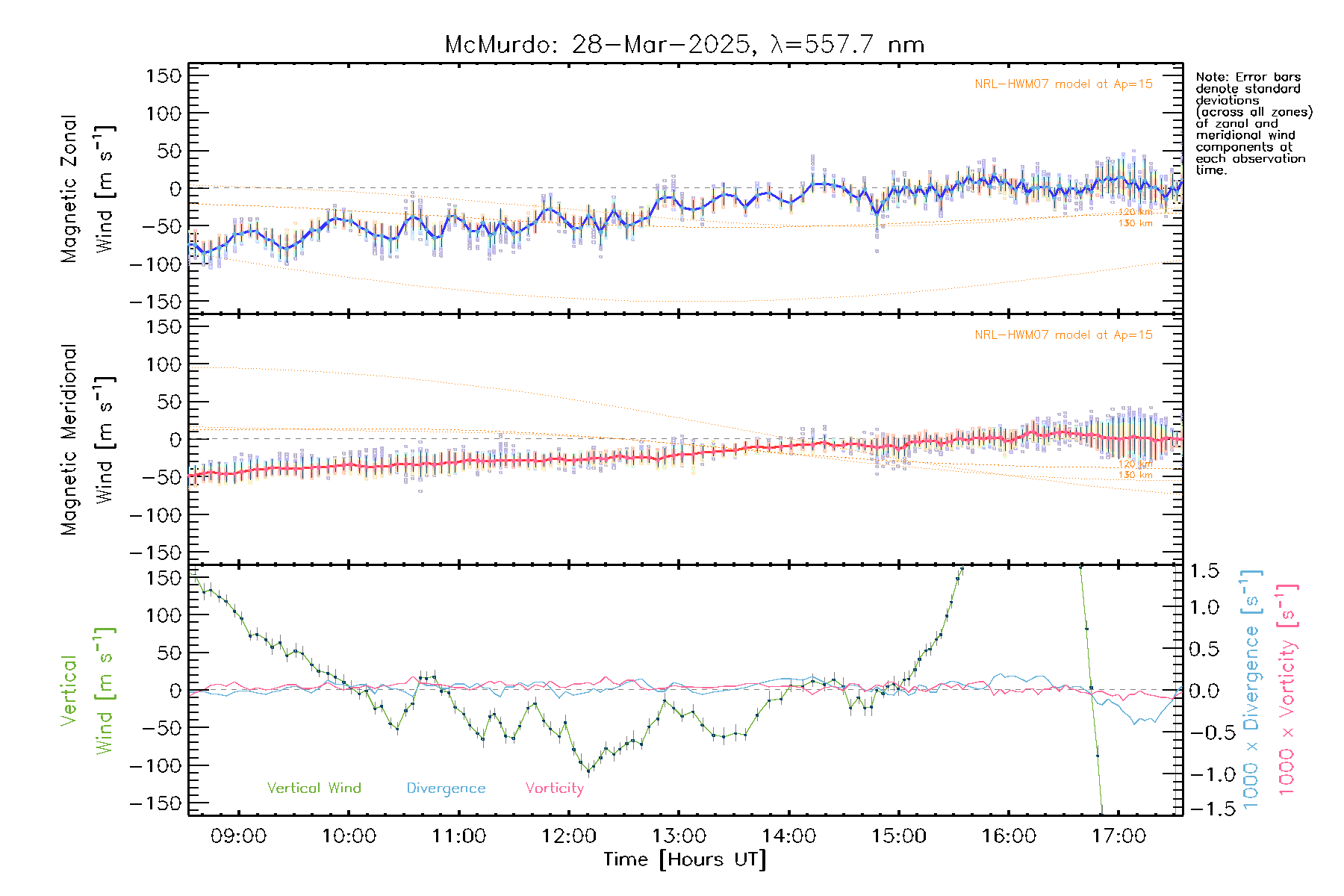Click the blue Divergence legend label
This screenshot has height=896, width=1344.
pos(446,788)
